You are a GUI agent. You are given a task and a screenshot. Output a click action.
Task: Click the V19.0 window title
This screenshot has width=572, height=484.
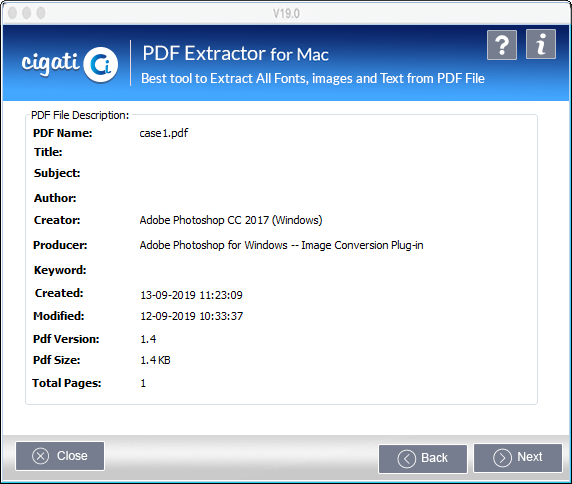pyautogui.click(x=286, y=13)
